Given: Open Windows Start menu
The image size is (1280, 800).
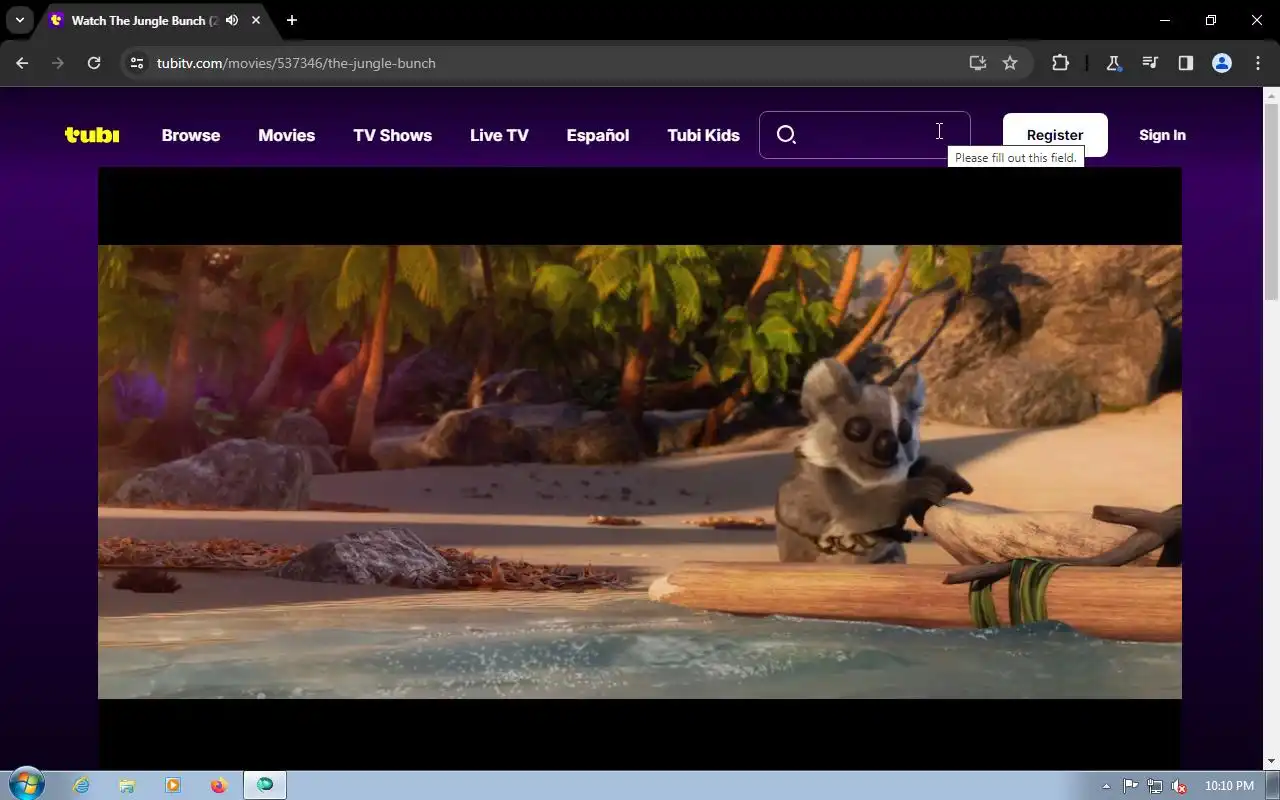Looking at the screenshot, I should pos(26,785).
